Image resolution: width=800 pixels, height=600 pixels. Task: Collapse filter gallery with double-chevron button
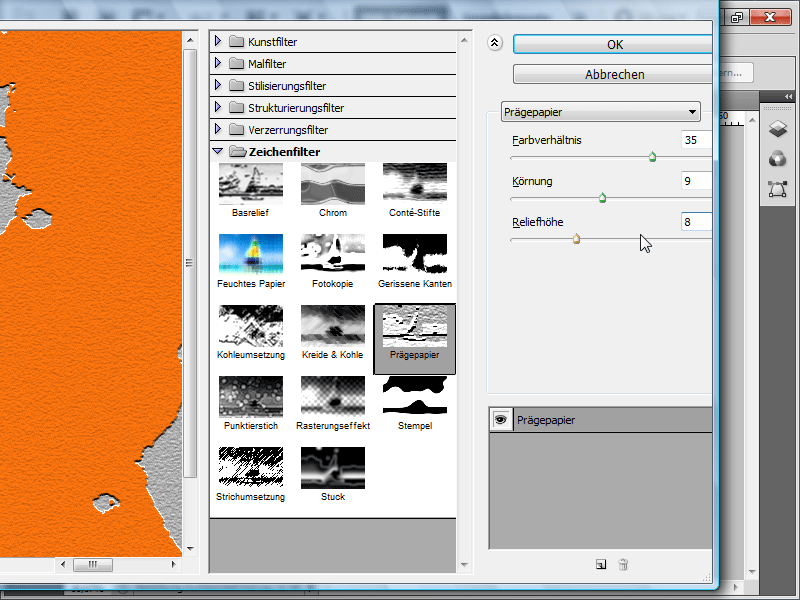[494, 43]
